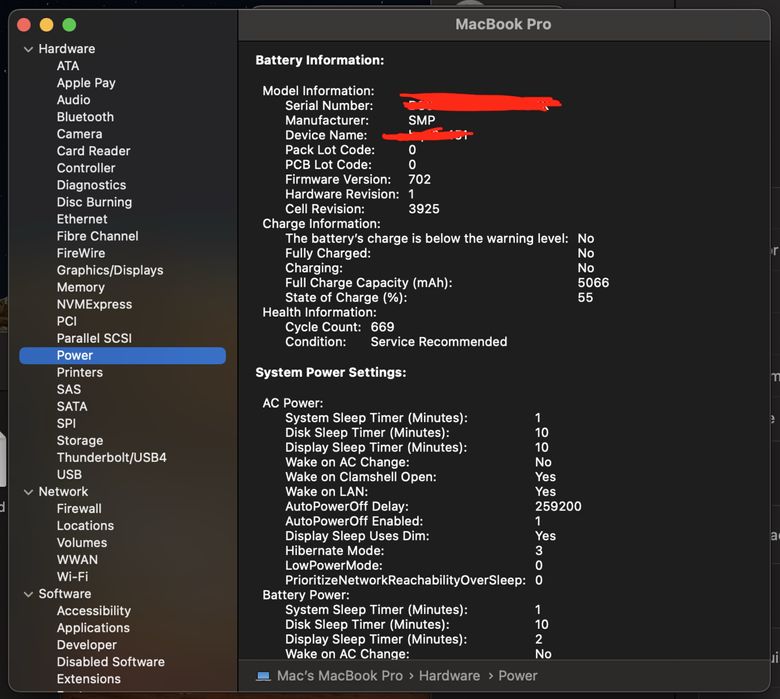Click the Cell Revision value 3925
The image size is (780, 699).
[424, 209]
